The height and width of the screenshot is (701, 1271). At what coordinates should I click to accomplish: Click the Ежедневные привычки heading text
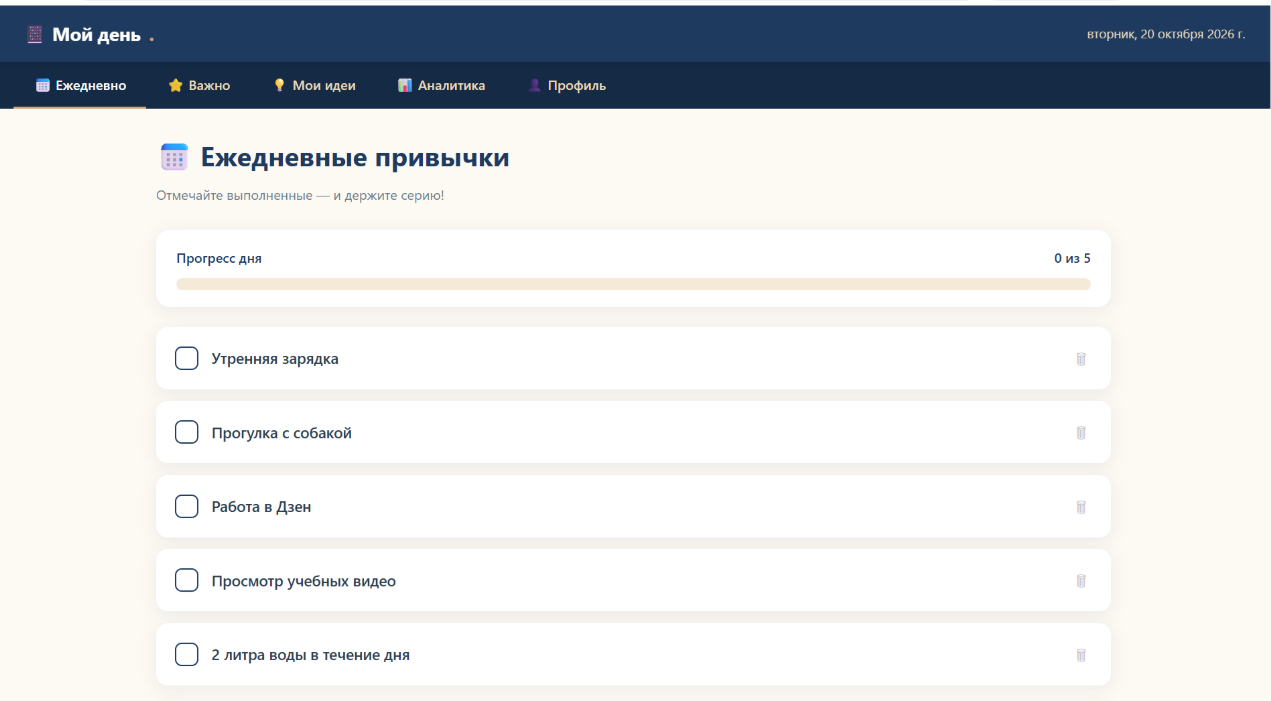(355, 157)
